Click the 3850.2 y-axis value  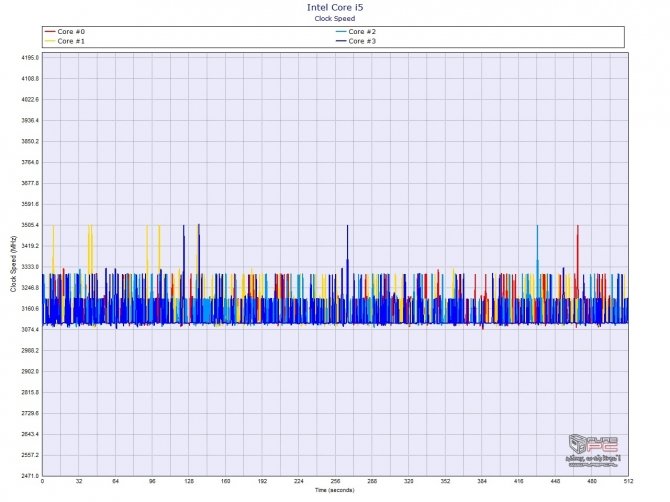[x=30, y=141]
